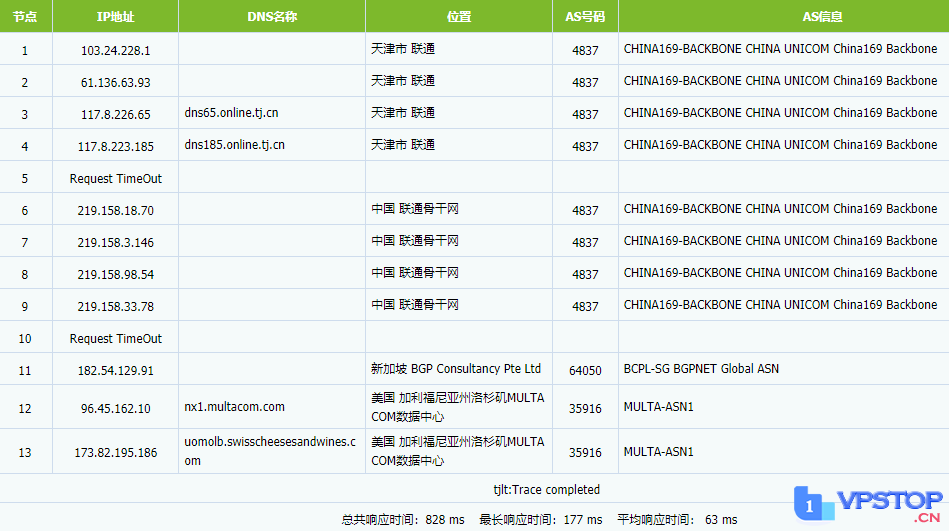Click AS number 64050
This screenshot has width=949, height=531.
point(585,371)
